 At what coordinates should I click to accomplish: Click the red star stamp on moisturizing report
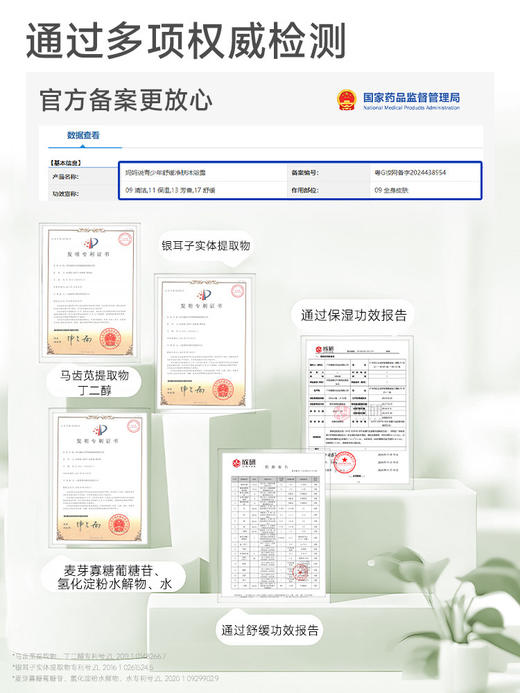pyautogui.click(x=344, y=463)
